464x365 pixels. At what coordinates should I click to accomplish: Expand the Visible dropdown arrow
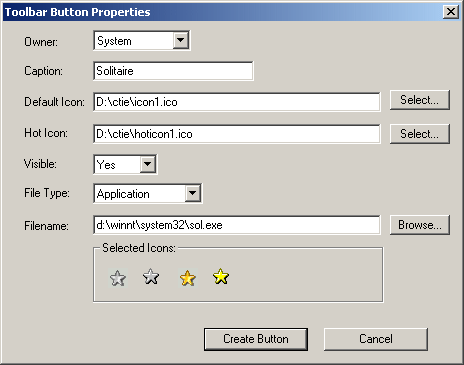pyautogui.click(x=148, y=164)
